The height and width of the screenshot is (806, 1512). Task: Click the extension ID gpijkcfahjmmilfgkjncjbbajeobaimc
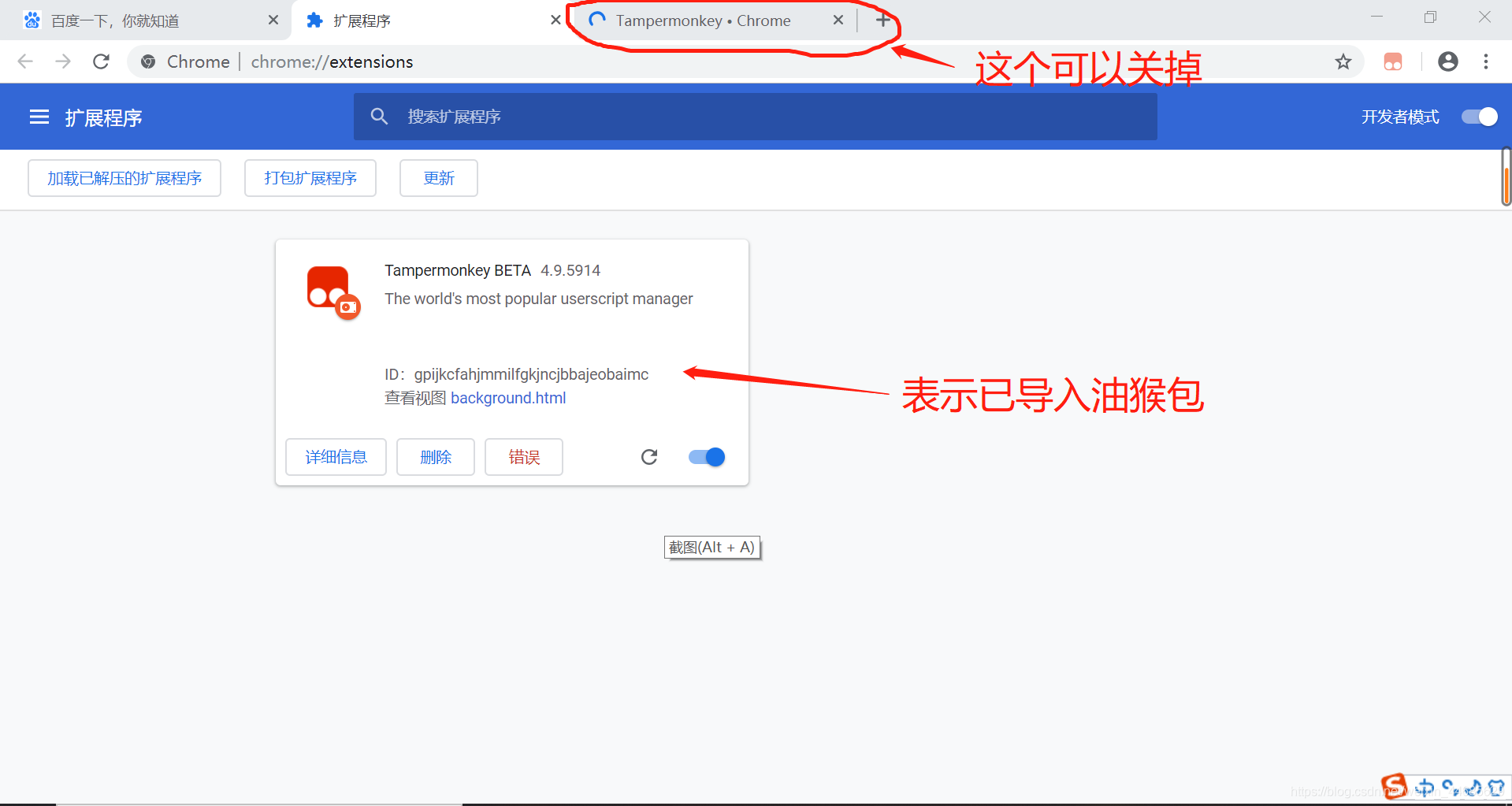pyautogui.click(x=531, y=374)
